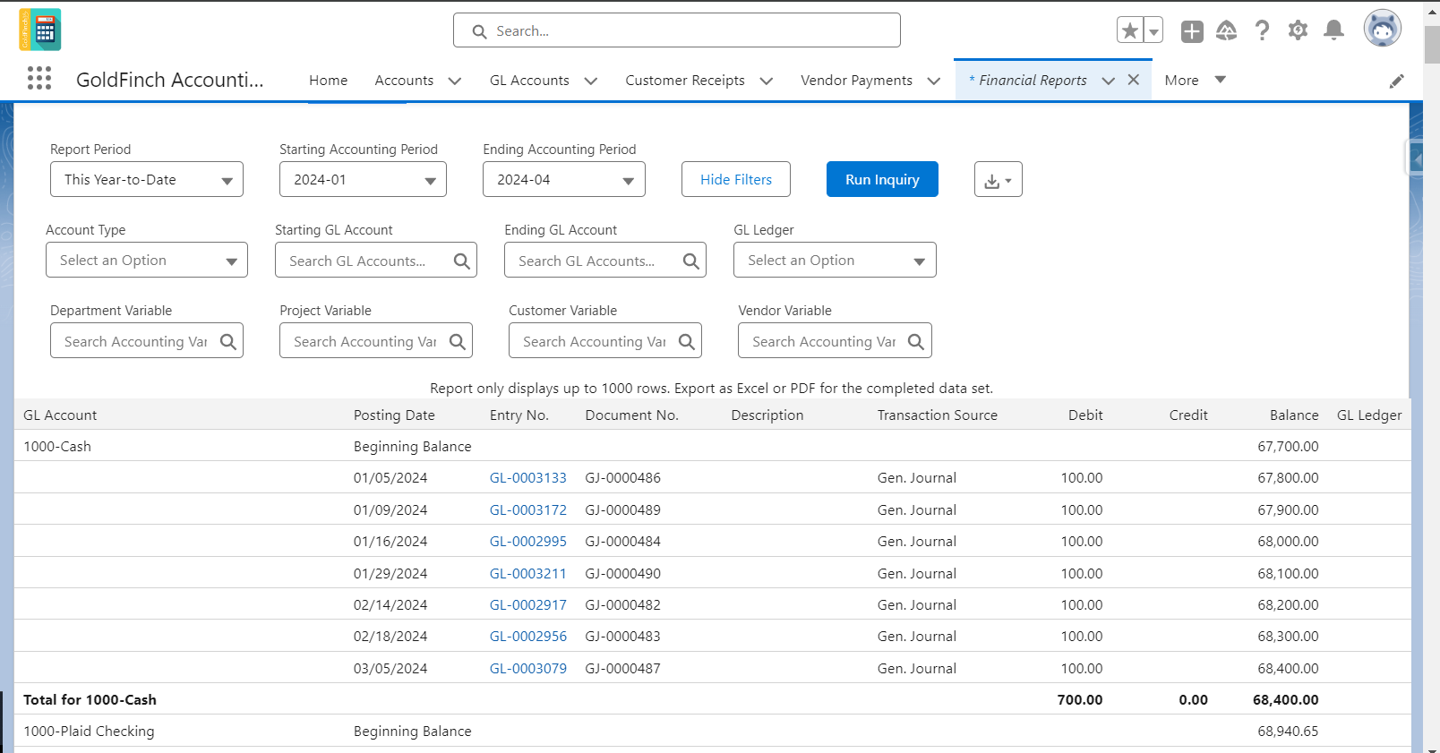Expand the Financial Reports tab chevron
The width and height of the screenshot is (1440, 753).
coord(1108,81)
